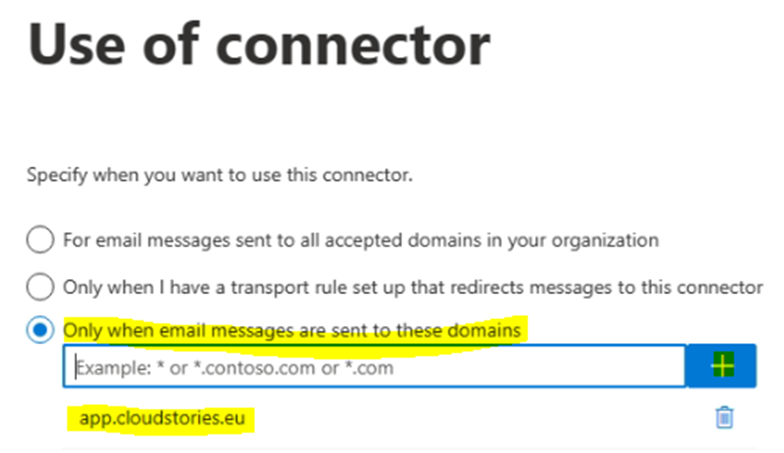This screenshot has height=453, width=784.
Task: Select the 'sent to these domains' radio button
Action: (x=40, y=331)
